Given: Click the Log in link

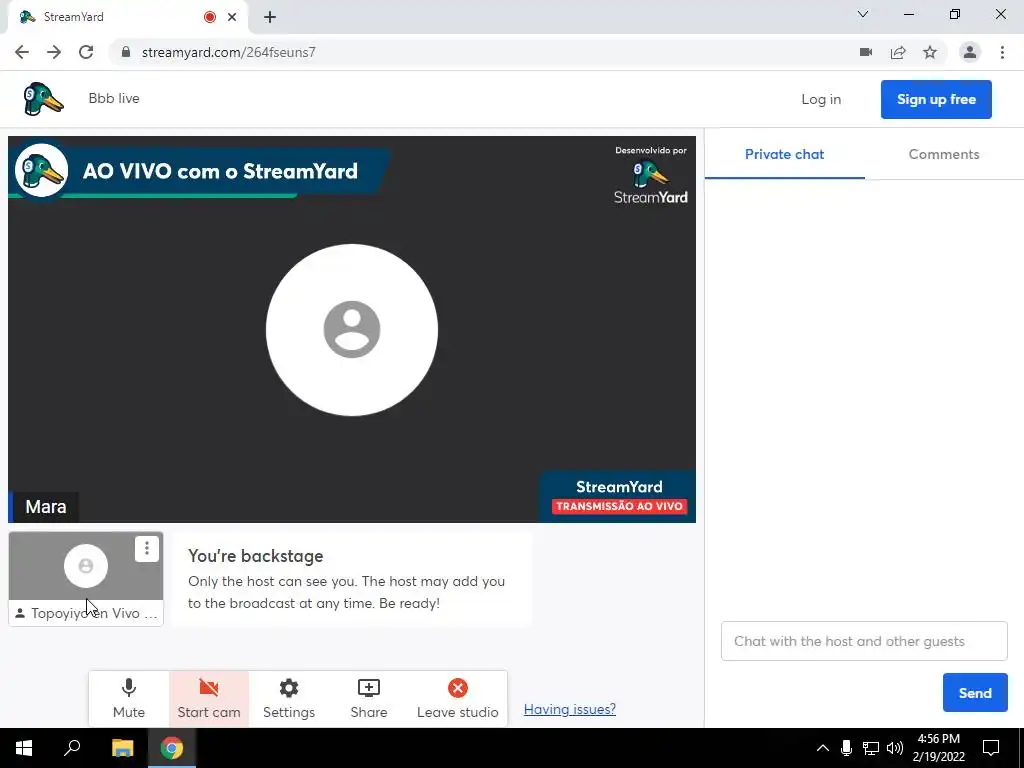Looking at the screenshot, I should point(821,99).
